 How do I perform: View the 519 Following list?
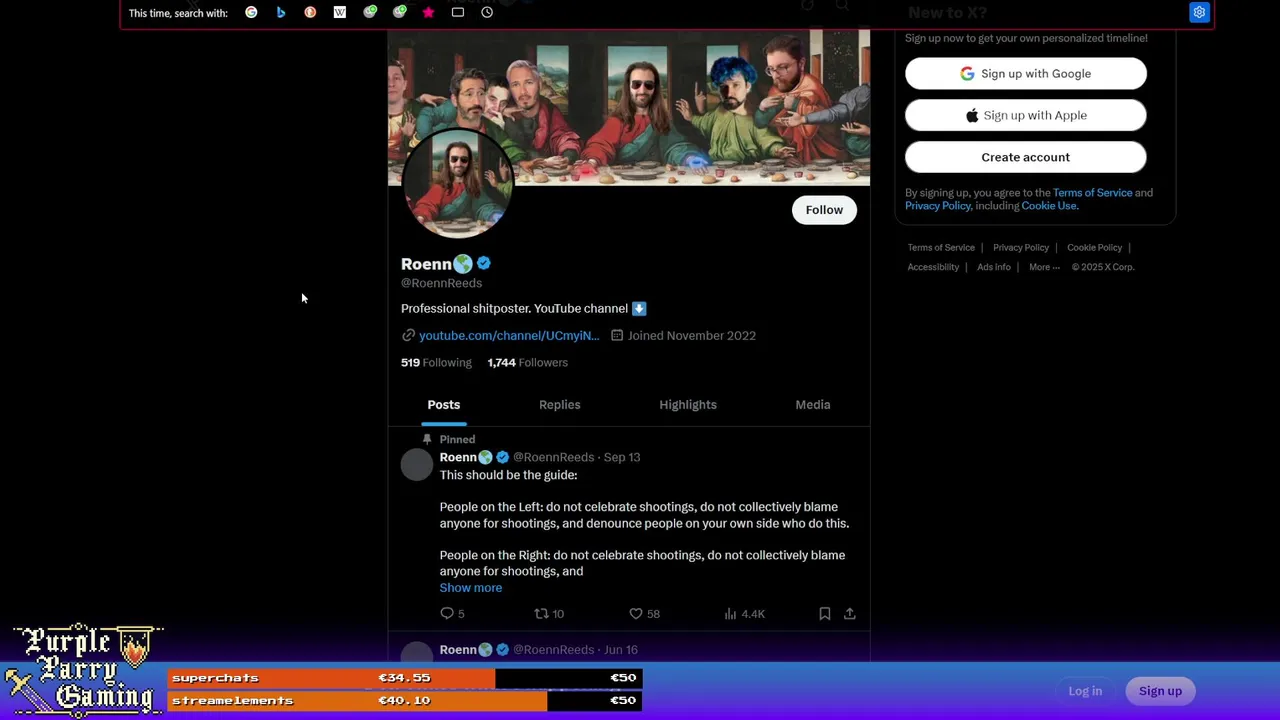[x=436, y=363]
